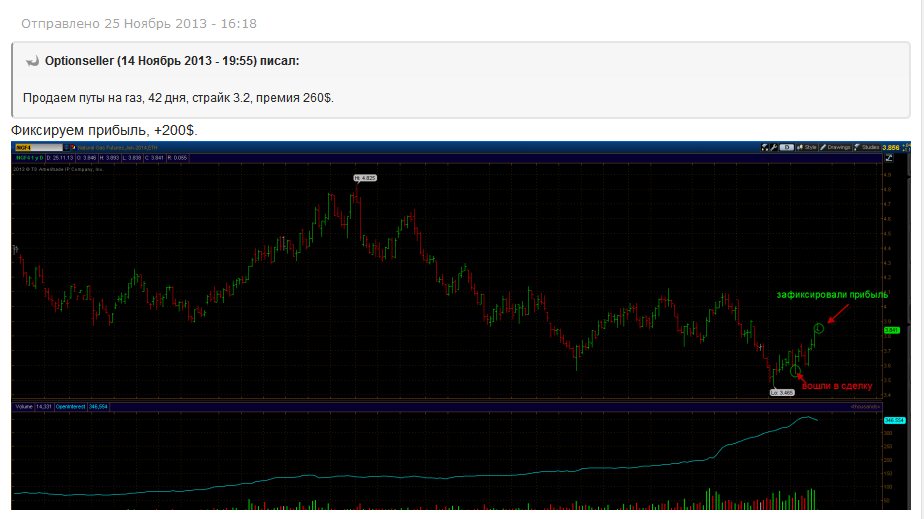Click the green circle at trade entry point

click(x=795, y=371)
